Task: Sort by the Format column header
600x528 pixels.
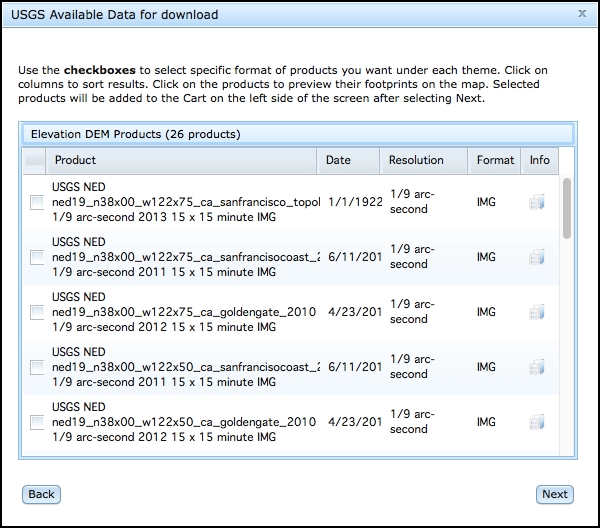Action: (x=494, y=161)
